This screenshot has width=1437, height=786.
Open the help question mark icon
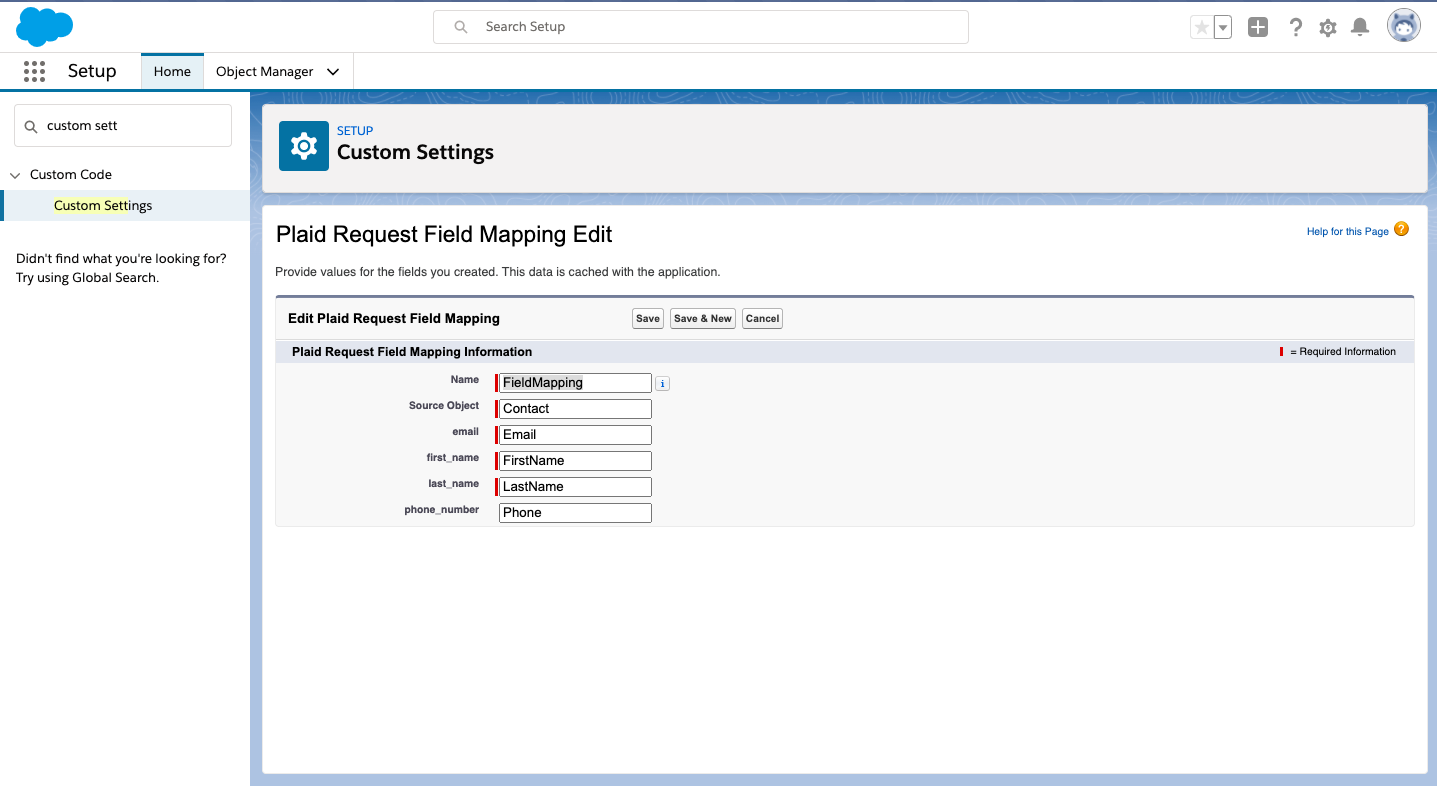click(1296, 28)
